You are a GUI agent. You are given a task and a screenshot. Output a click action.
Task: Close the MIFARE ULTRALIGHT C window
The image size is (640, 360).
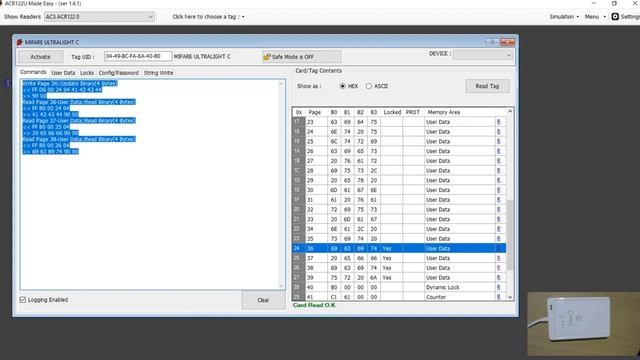click(x=507, y=42)
